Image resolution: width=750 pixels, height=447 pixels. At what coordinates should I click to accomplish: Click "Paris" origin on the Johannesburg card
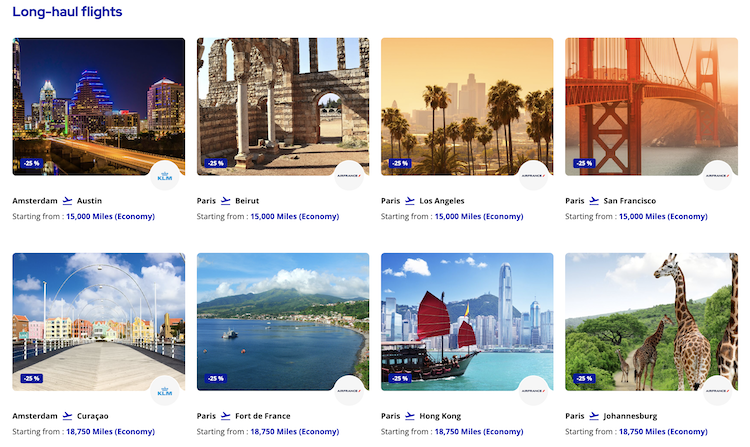point(574,416)
